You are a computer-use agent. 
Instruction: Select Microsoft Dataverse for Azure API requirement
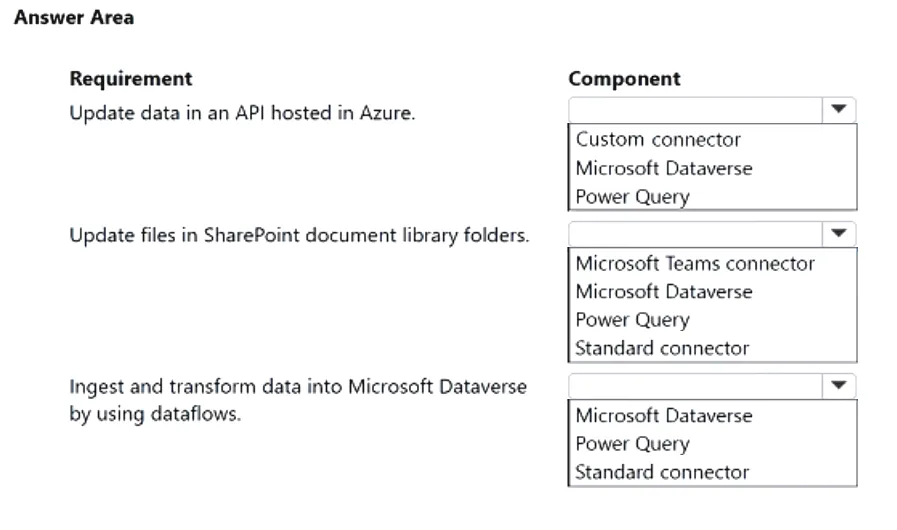[x=664, y=168]
